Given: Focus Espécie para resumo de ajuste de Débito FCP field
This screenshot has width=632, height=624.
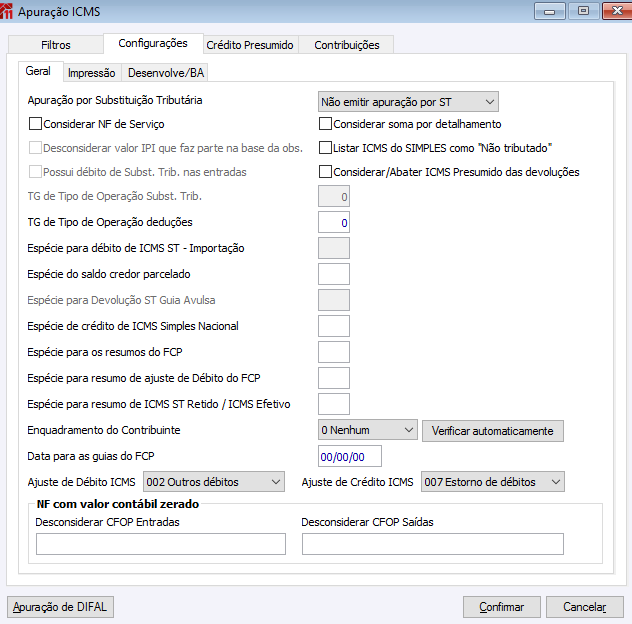Looking at the screenshot, I should click(334, 378).
